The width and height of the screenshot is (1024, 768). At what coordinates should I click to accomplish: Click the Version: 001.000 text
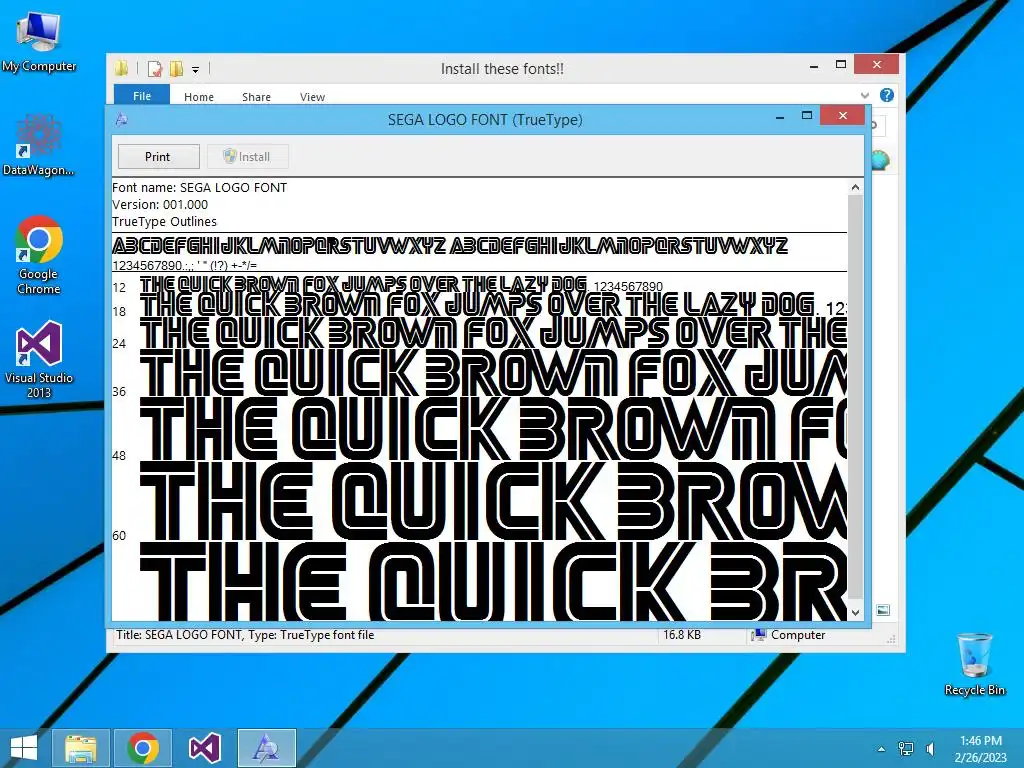(160, 204)
